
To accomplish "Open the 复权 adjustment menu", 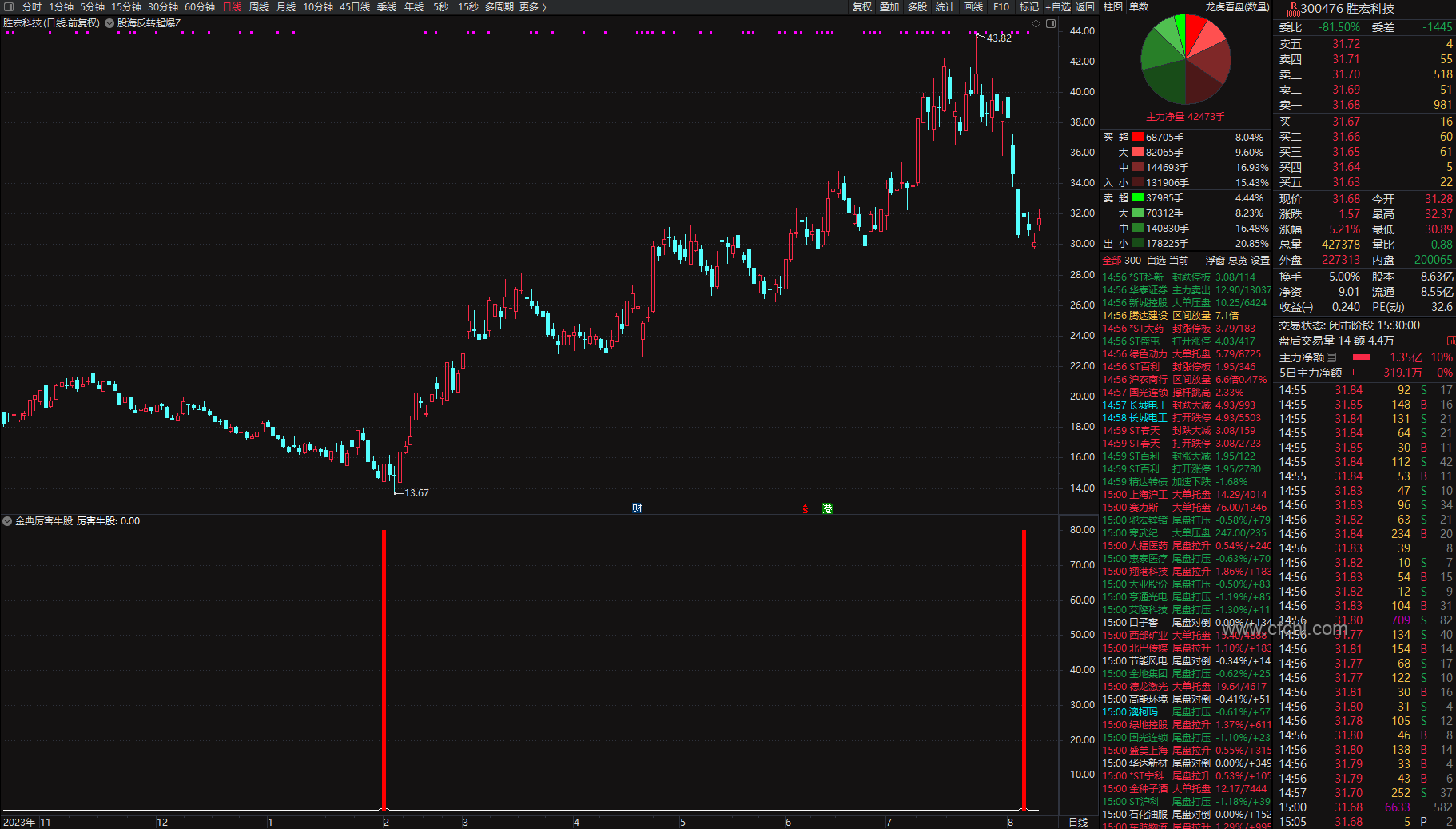I will [x=862, y=6].
